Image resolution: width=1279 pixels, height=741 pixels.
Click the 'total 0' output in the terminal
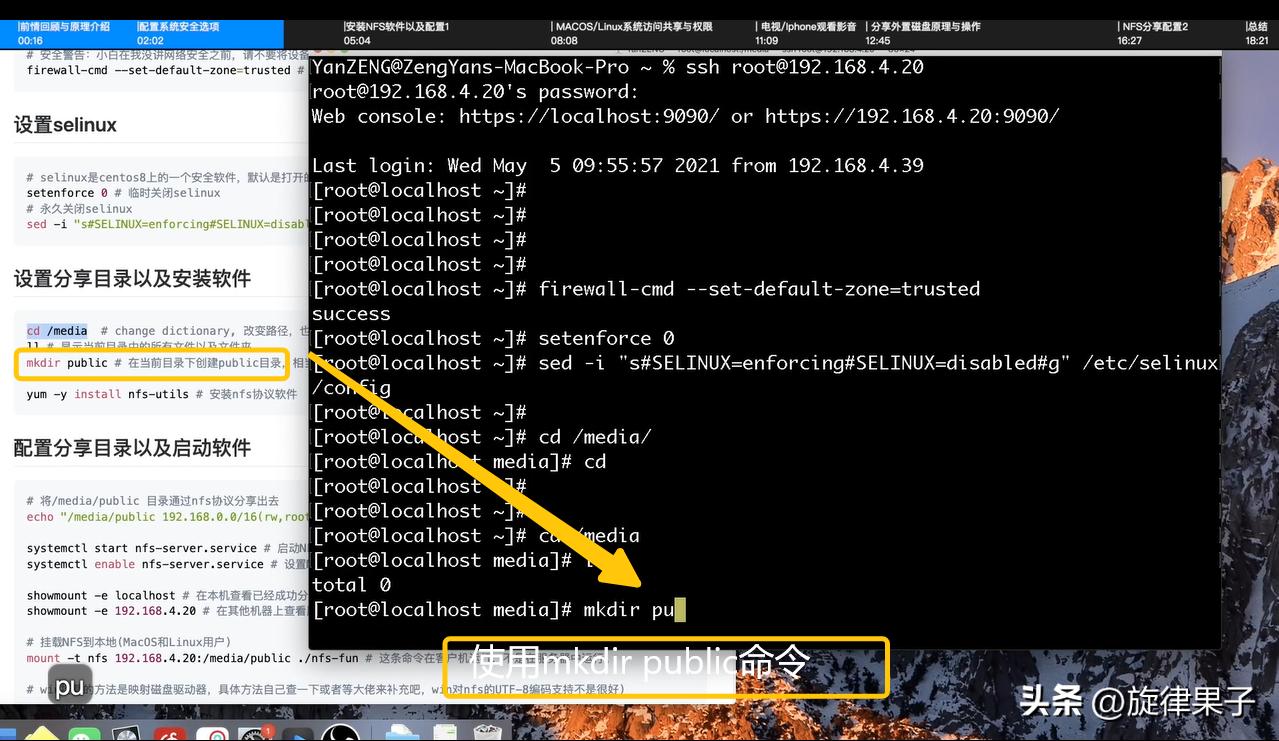click(x=351, y=584)
